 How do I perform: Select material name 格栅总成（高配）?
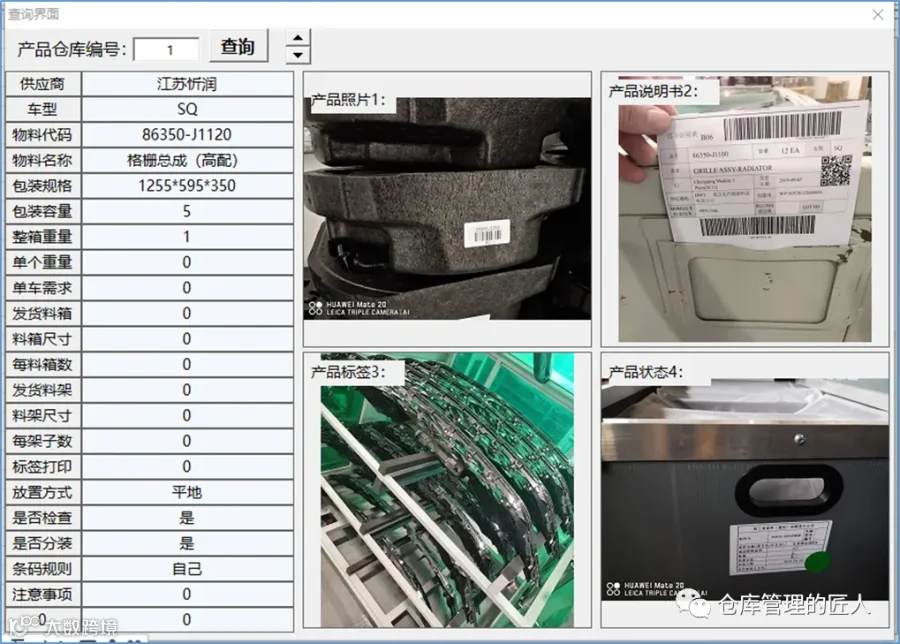(187, 160)
